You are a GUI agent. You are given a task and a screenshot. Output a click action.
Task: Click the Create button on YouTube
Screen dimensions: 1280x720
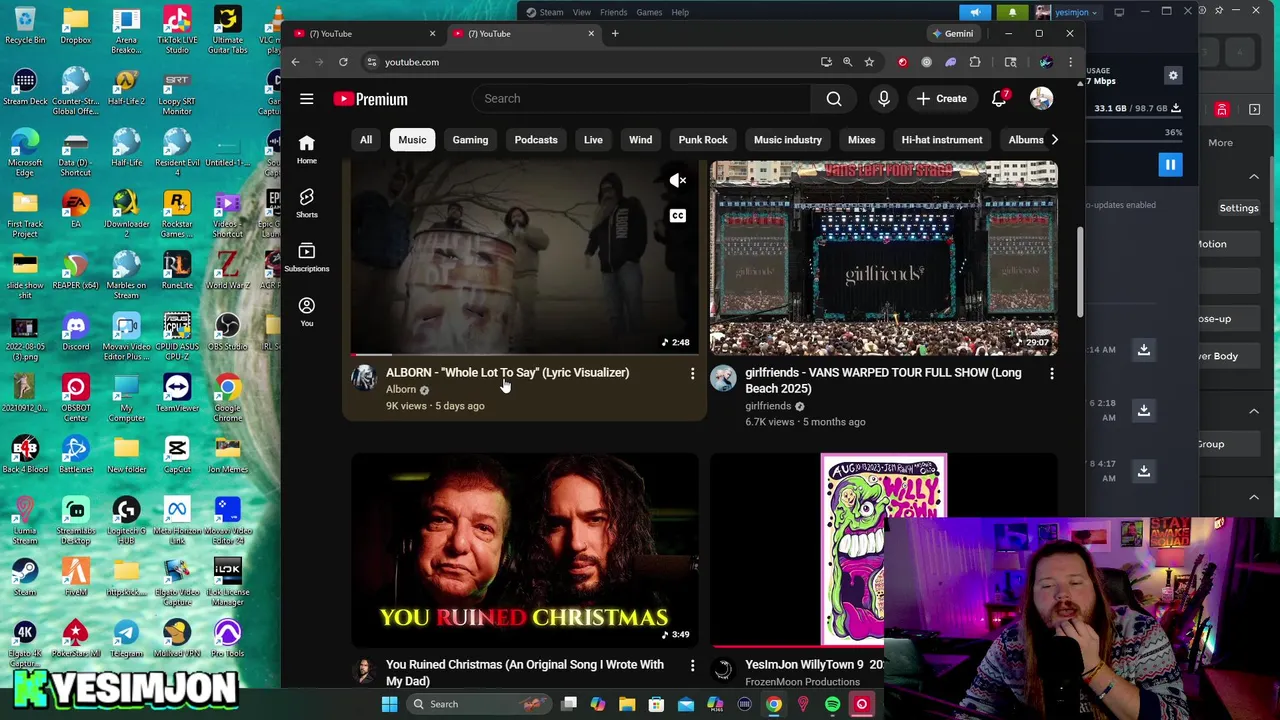[941, 98]
